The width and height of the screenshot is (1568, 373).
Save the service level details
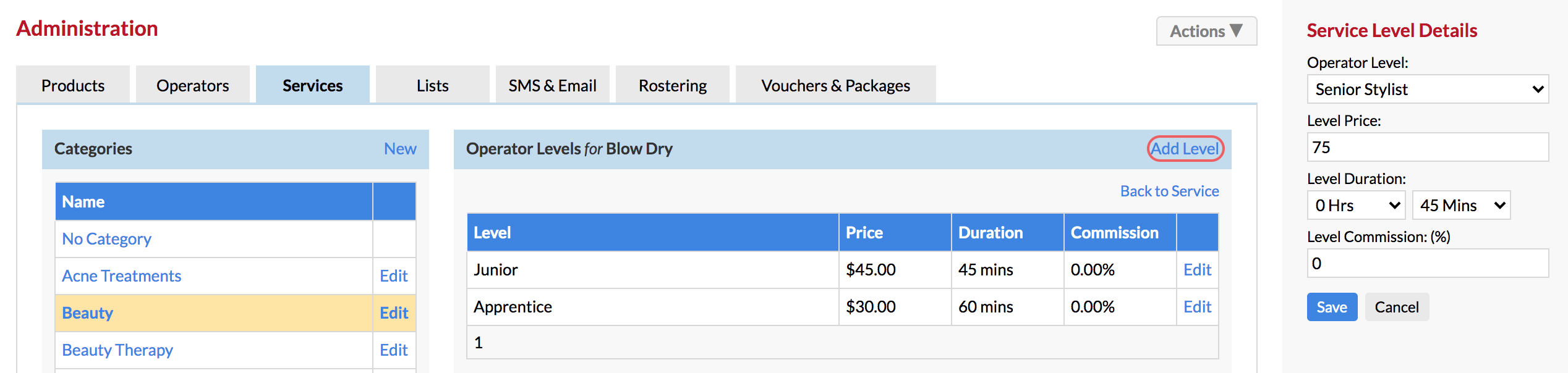[1332, 307]
